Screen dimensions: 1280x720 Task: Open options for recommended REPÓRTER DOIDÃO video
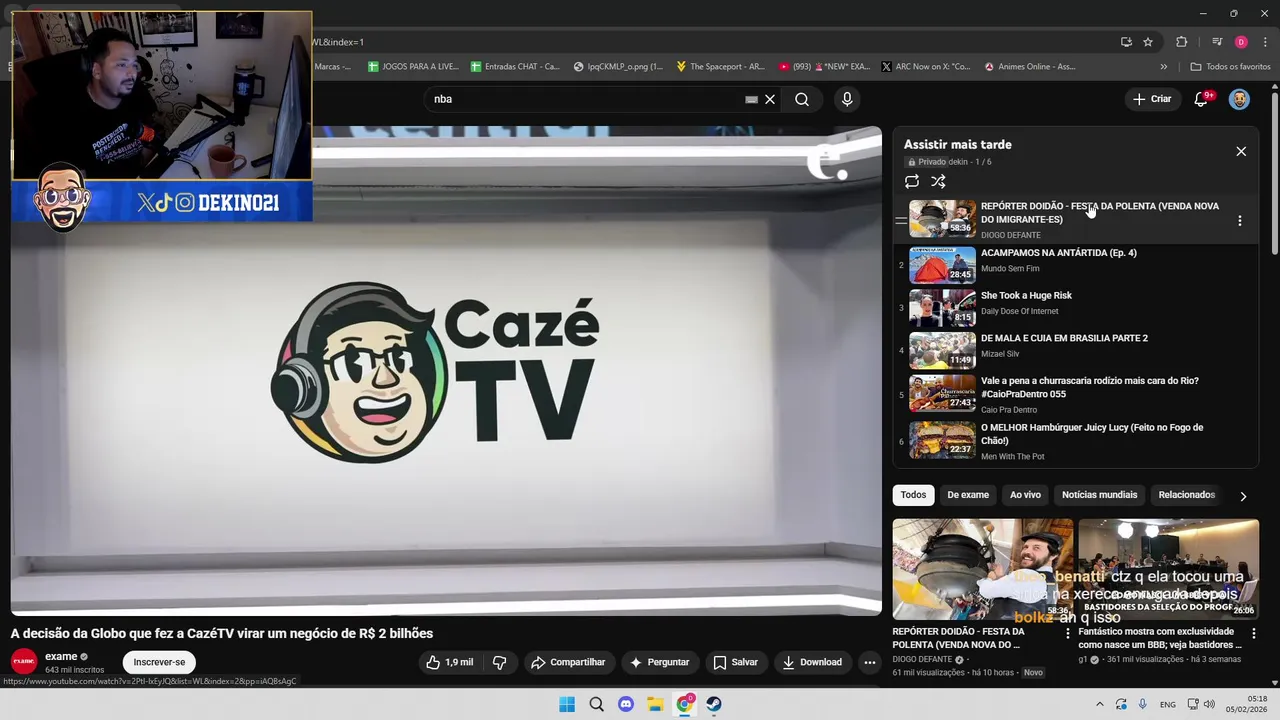[x=1068, y=634]
